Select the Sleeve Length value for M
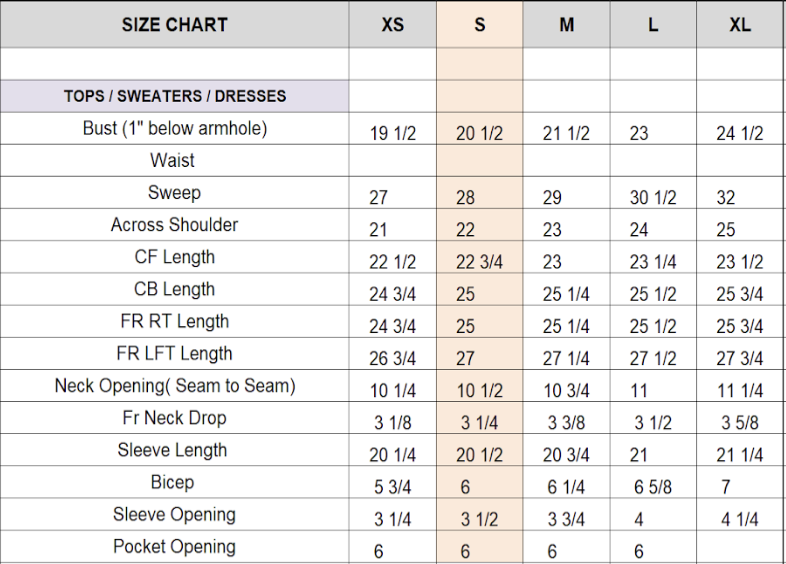The image size is (786, 564). 566,455
